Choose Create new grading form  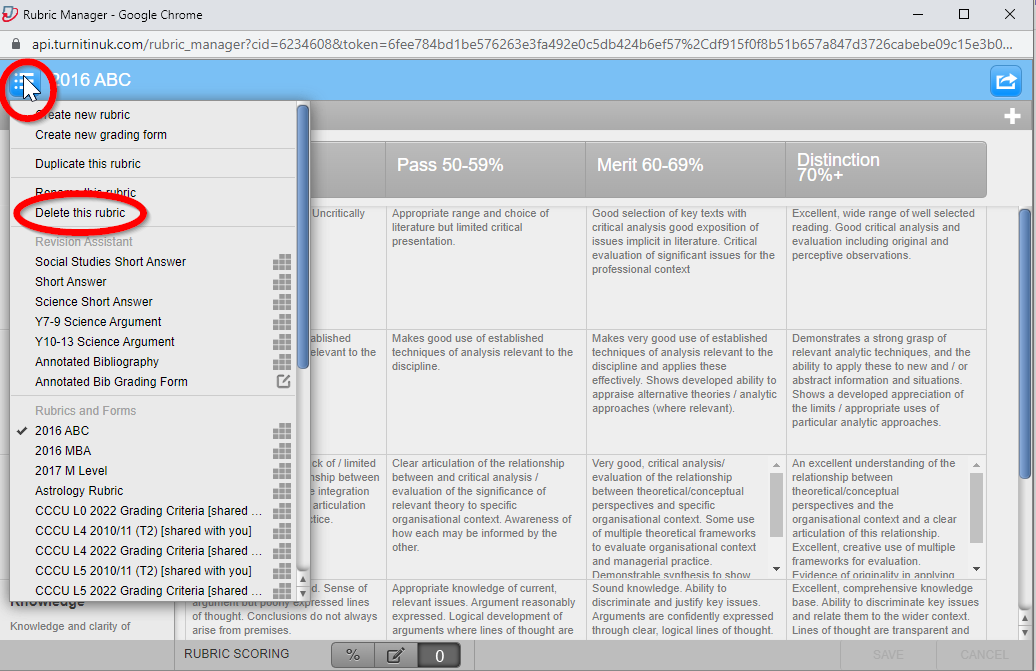click(101, 135)
